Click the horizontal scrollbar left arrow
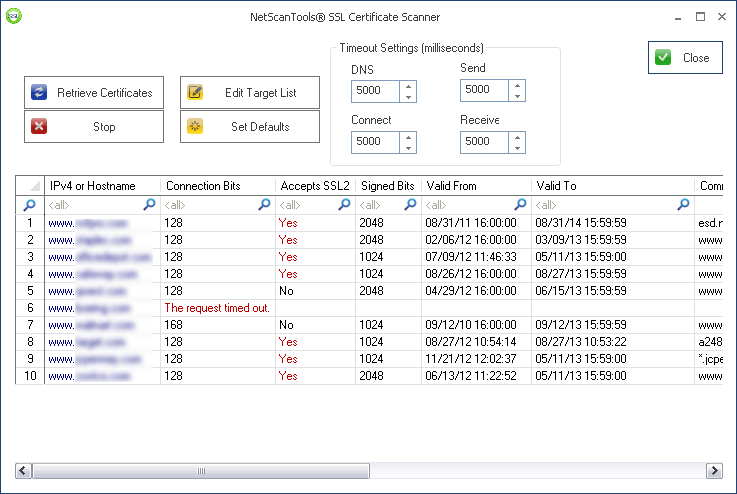737x494 pixels. coord(23,470)
